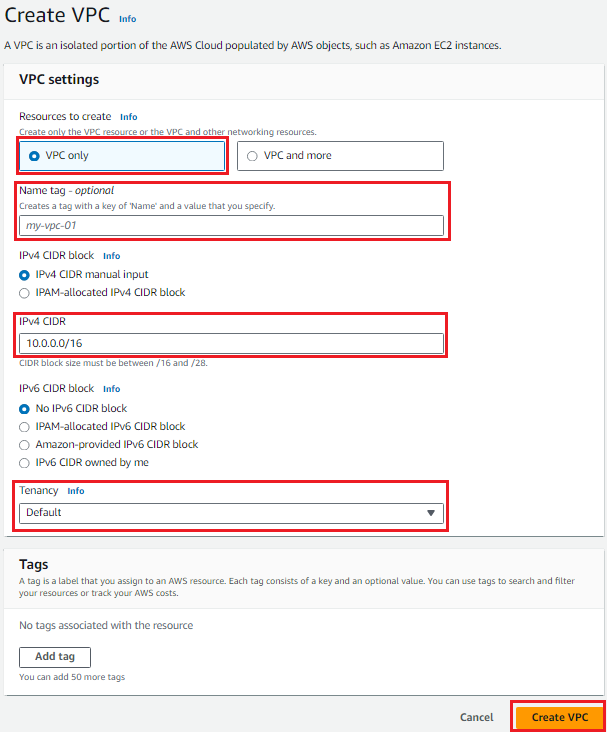The height and width of the screenshot is (732, 607).
Task: Open Info link for Resources to create
Action: pos(128,117)
